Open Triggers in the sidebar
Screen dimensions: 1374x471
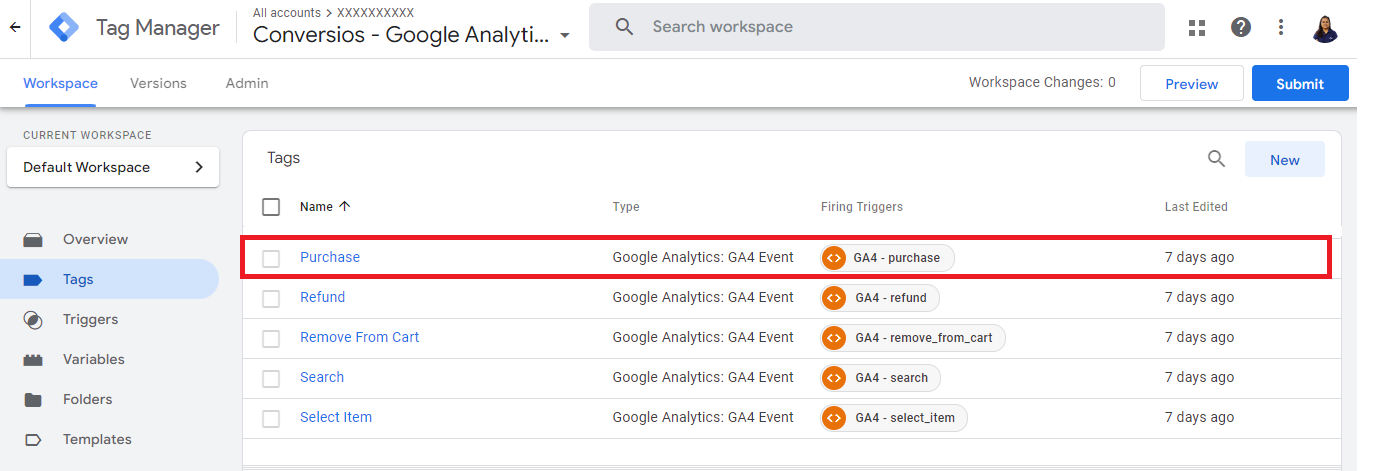point(90,319)
